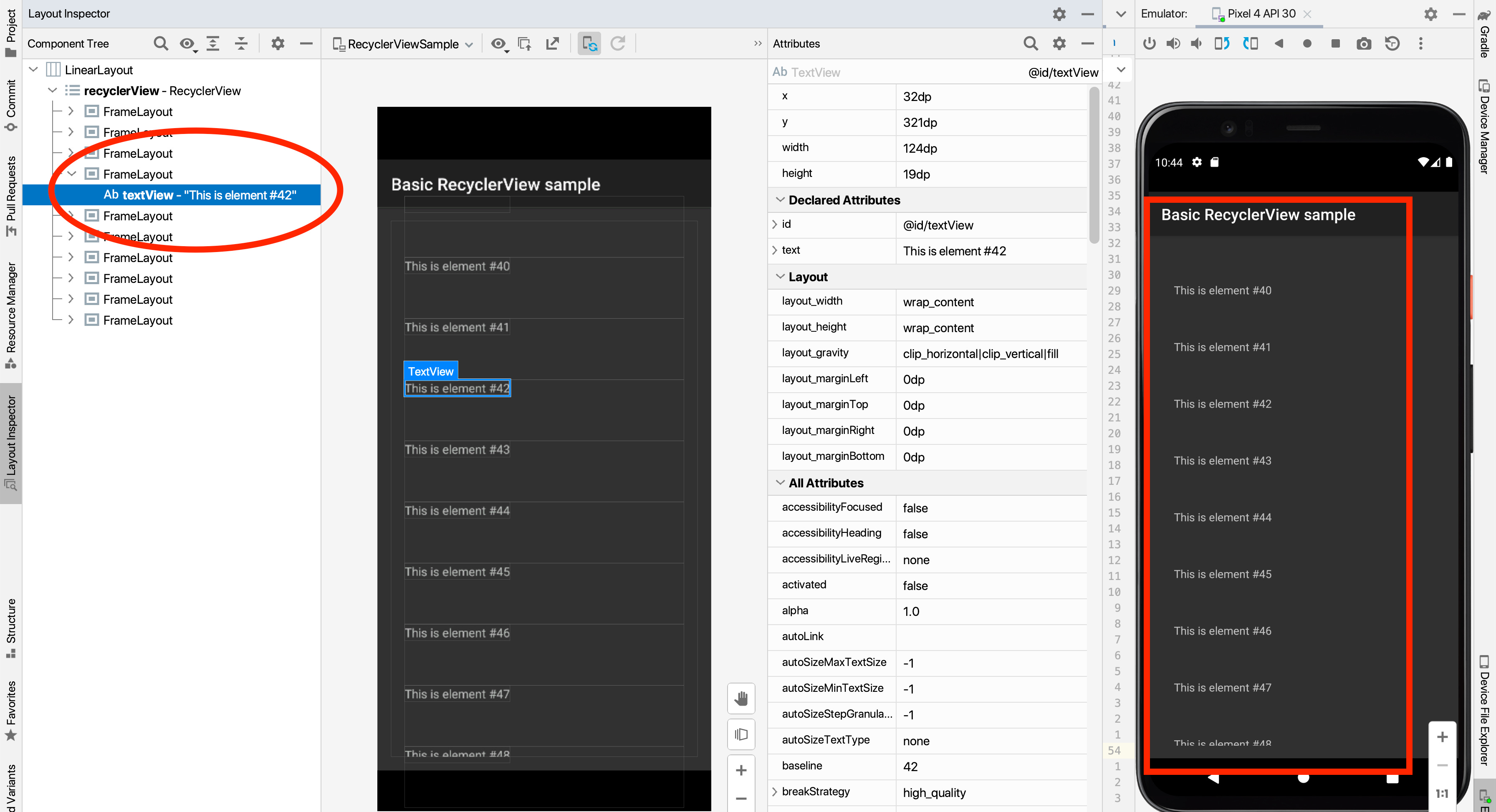The width and height of the screenshot is (1496, 812).
Task: Click the layout_gravity attribute value
Action: coord(980,354)
